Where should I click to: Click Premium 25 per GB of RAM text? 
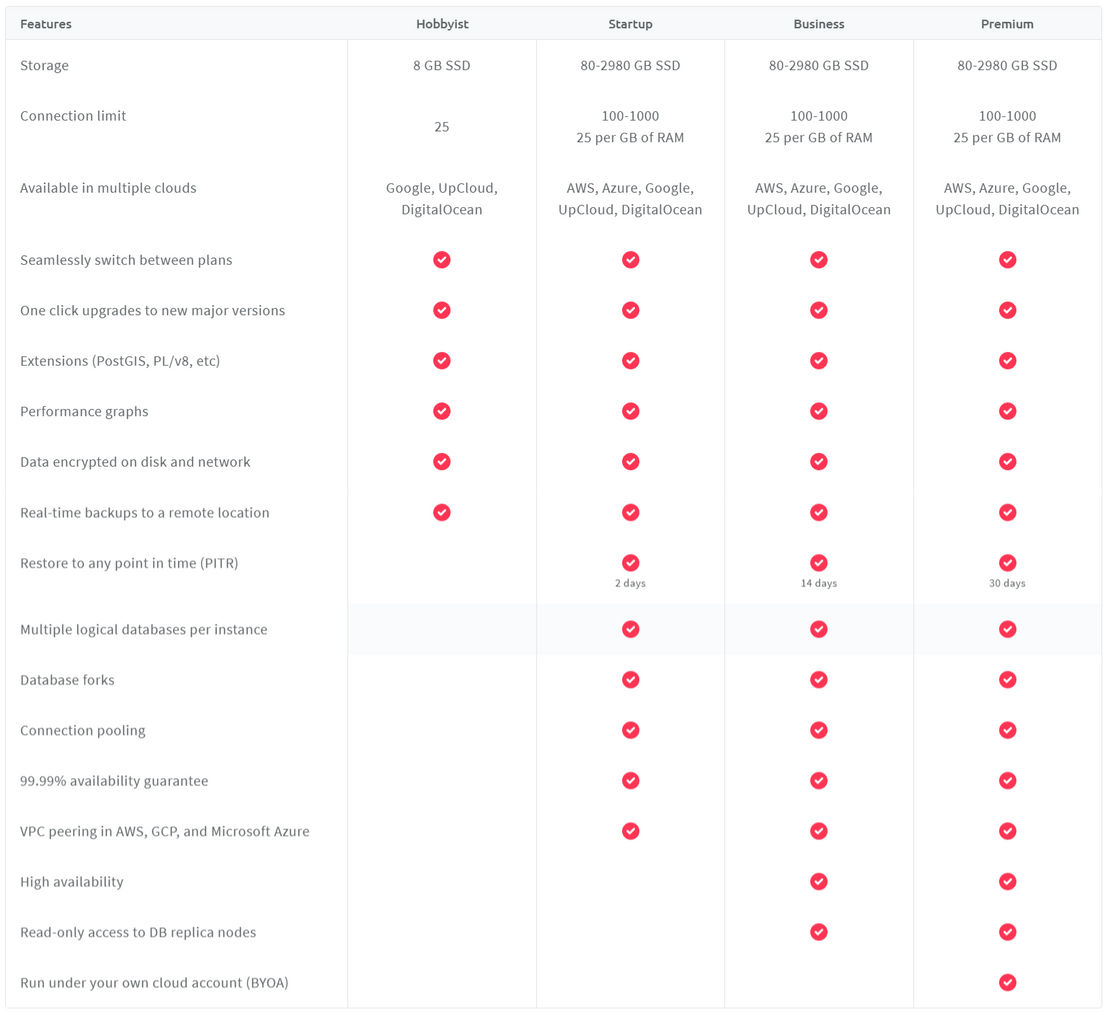coord(1007,138)
